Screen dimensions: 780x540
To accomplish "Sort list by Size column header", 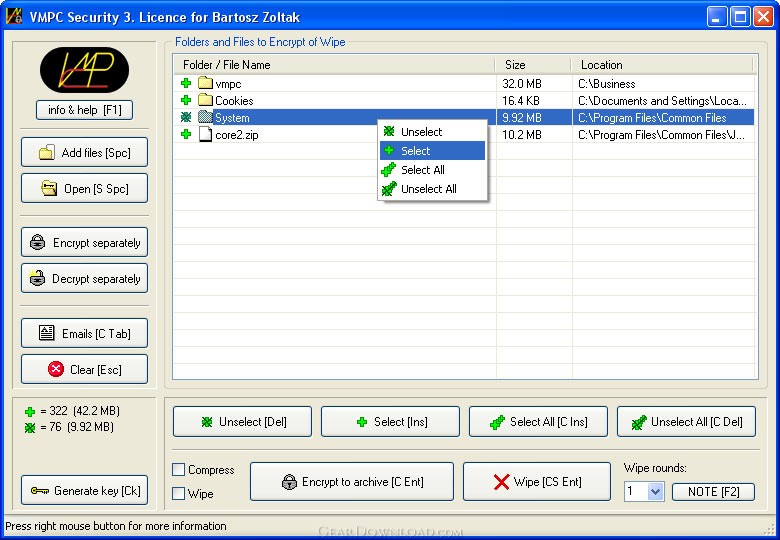I will [x=532, y=65].
